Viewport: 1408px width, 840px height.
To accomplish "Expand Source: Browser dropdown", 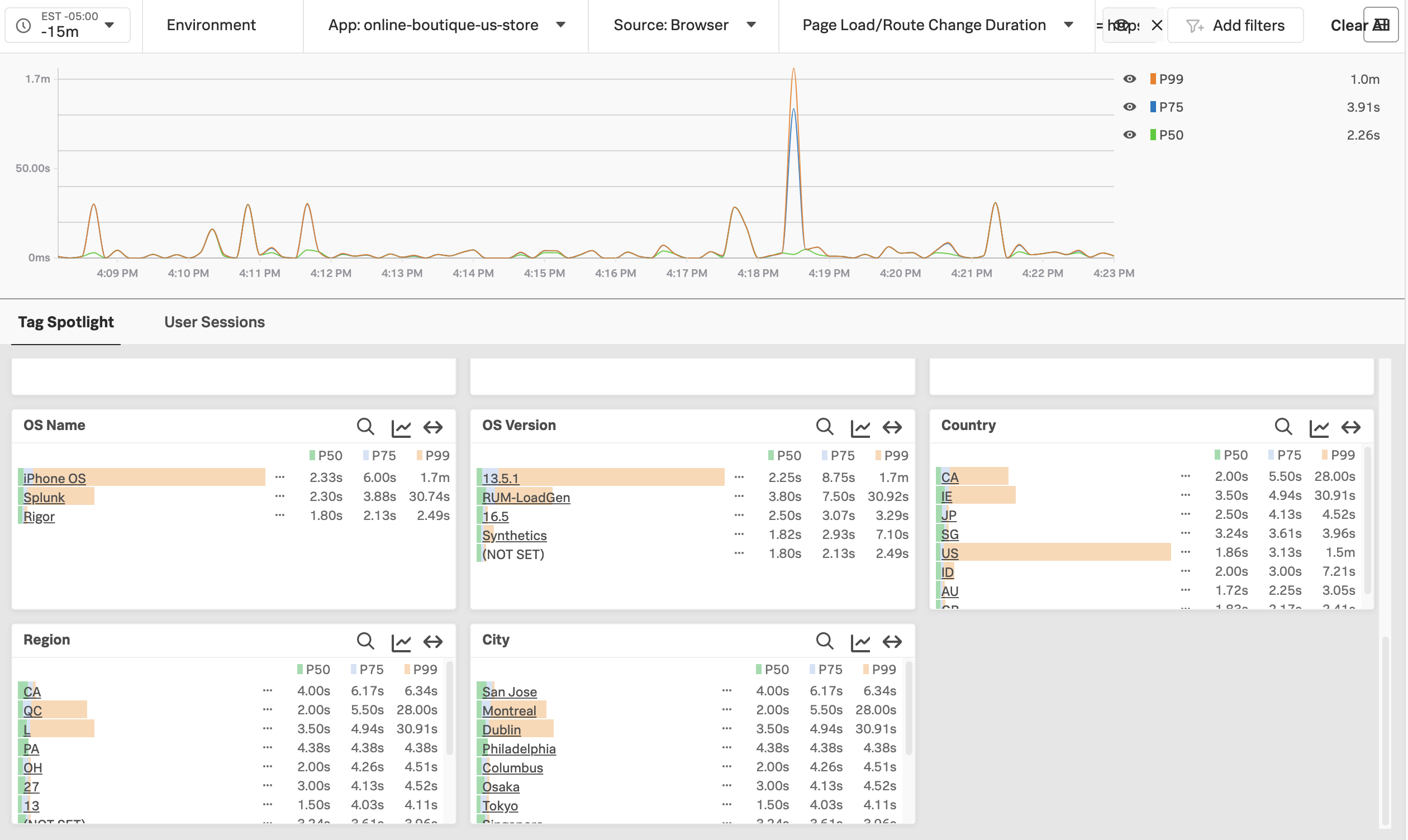I will [x=684, y=25].
